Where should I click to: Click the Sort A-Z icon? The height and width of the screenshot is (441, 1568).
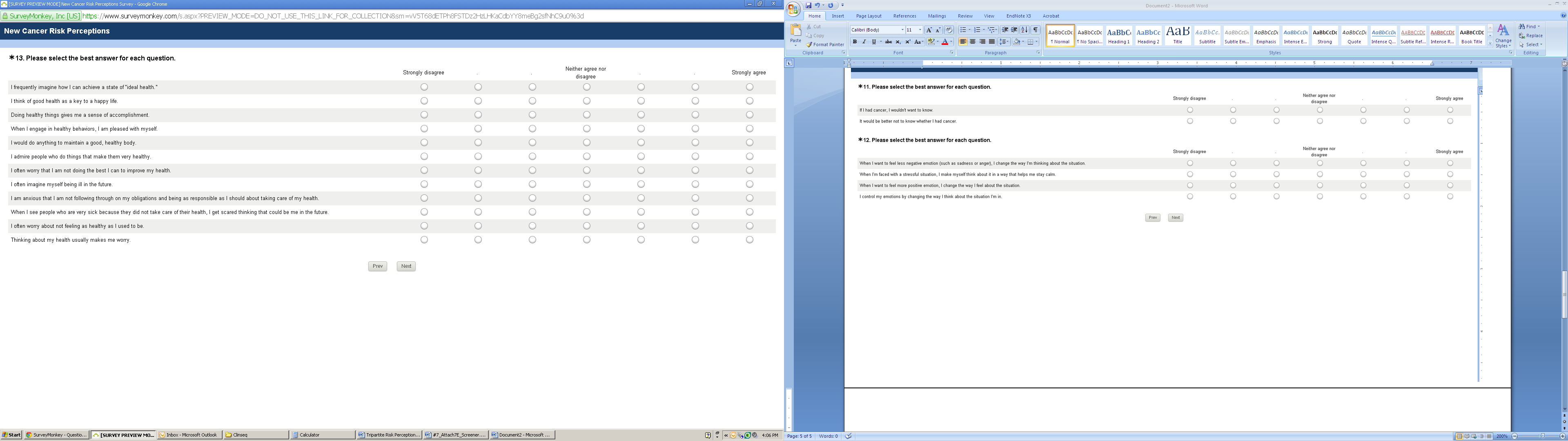coord(1025,30)
